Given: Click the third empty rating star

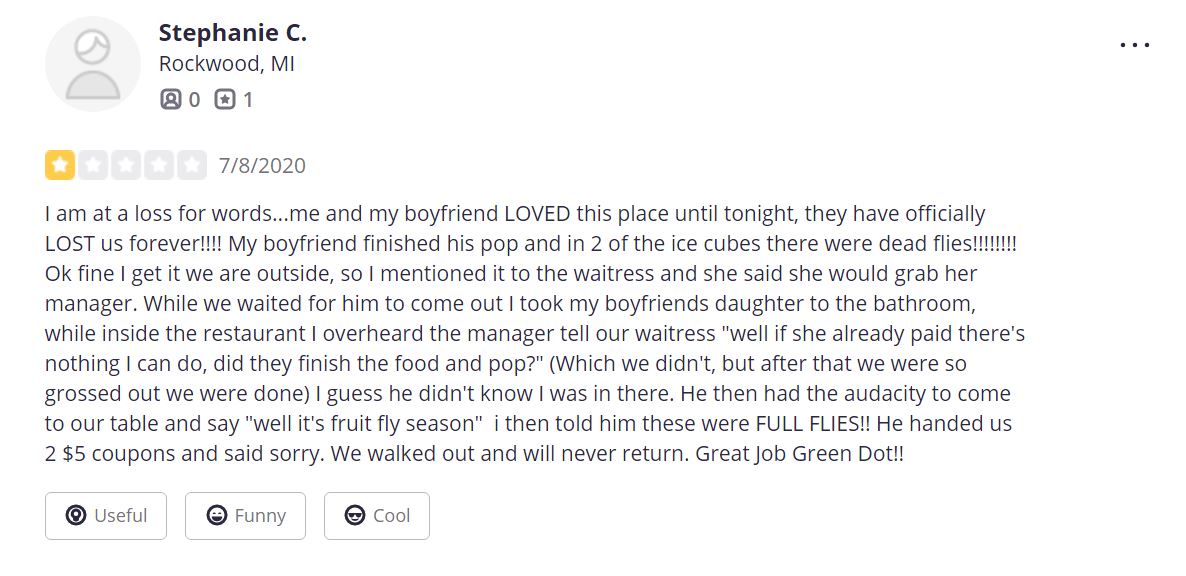Looking at the screenshot, I should point(126,165).
